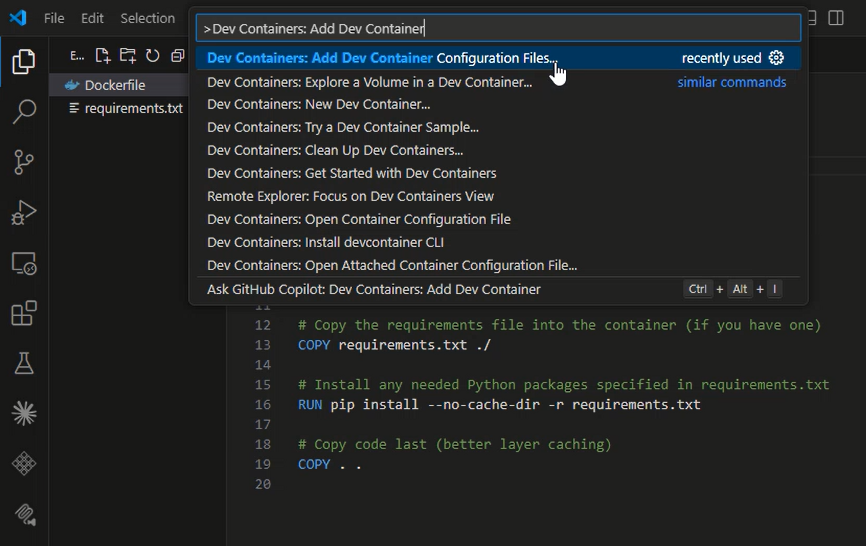Open Remote Explorer view
Screen dimensions: 866x546
point(24,263)
